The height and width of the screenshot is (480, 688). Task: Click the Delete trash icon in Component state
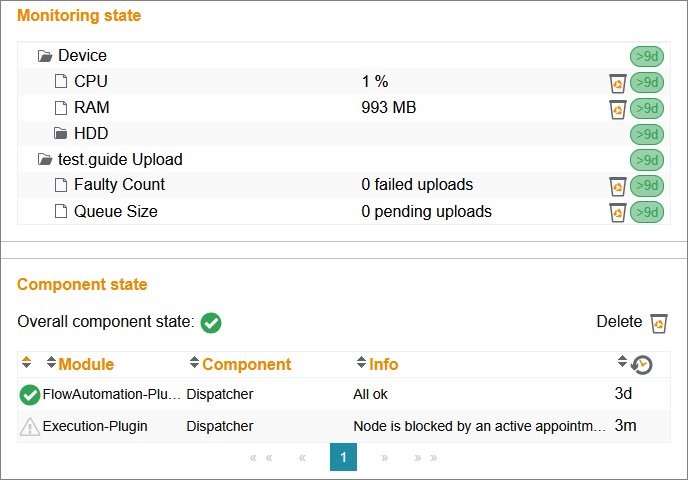click(659, 324)
